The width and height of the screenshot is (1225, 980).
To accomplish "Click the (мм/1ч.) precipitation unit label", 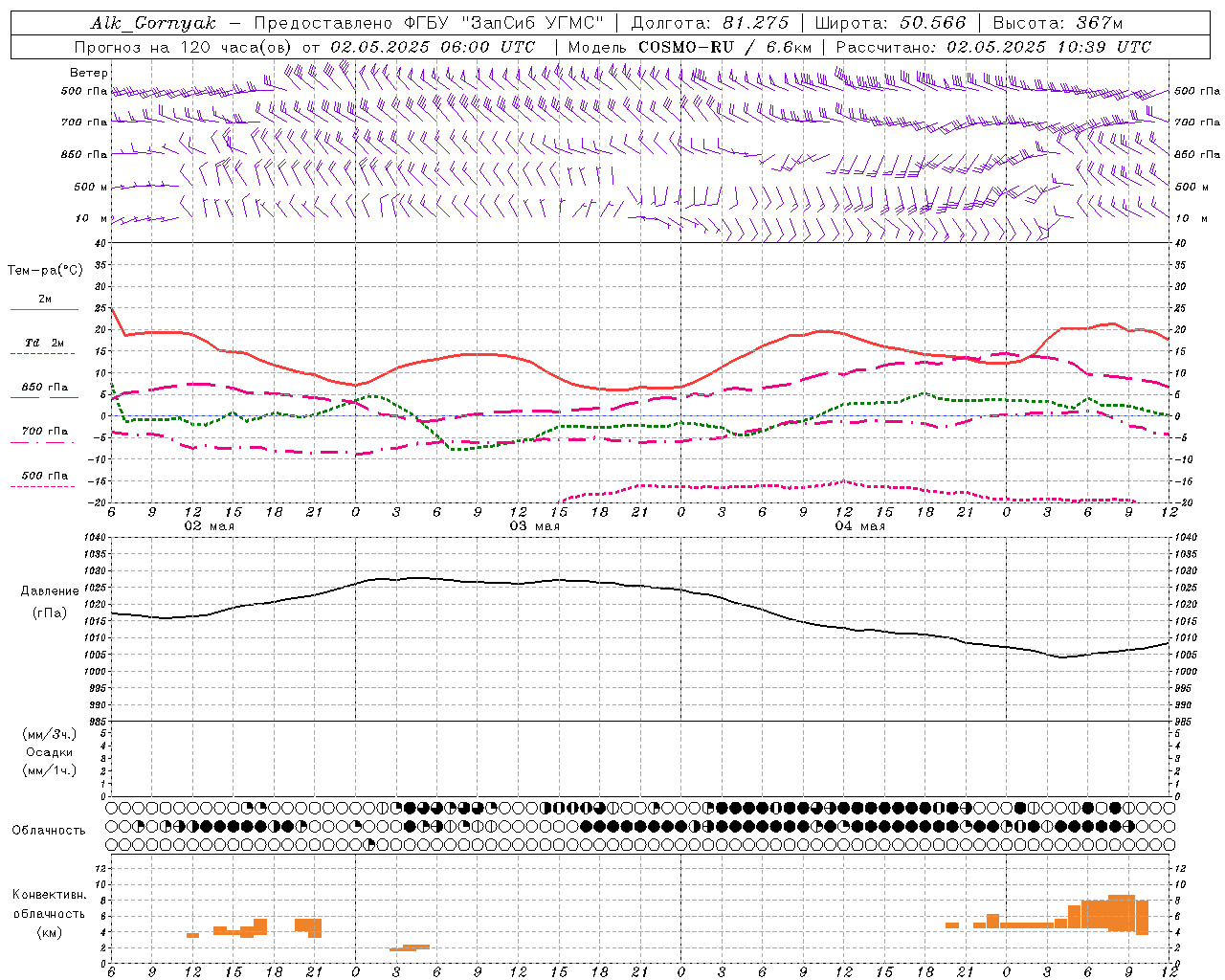I will [x=49, y=770].
